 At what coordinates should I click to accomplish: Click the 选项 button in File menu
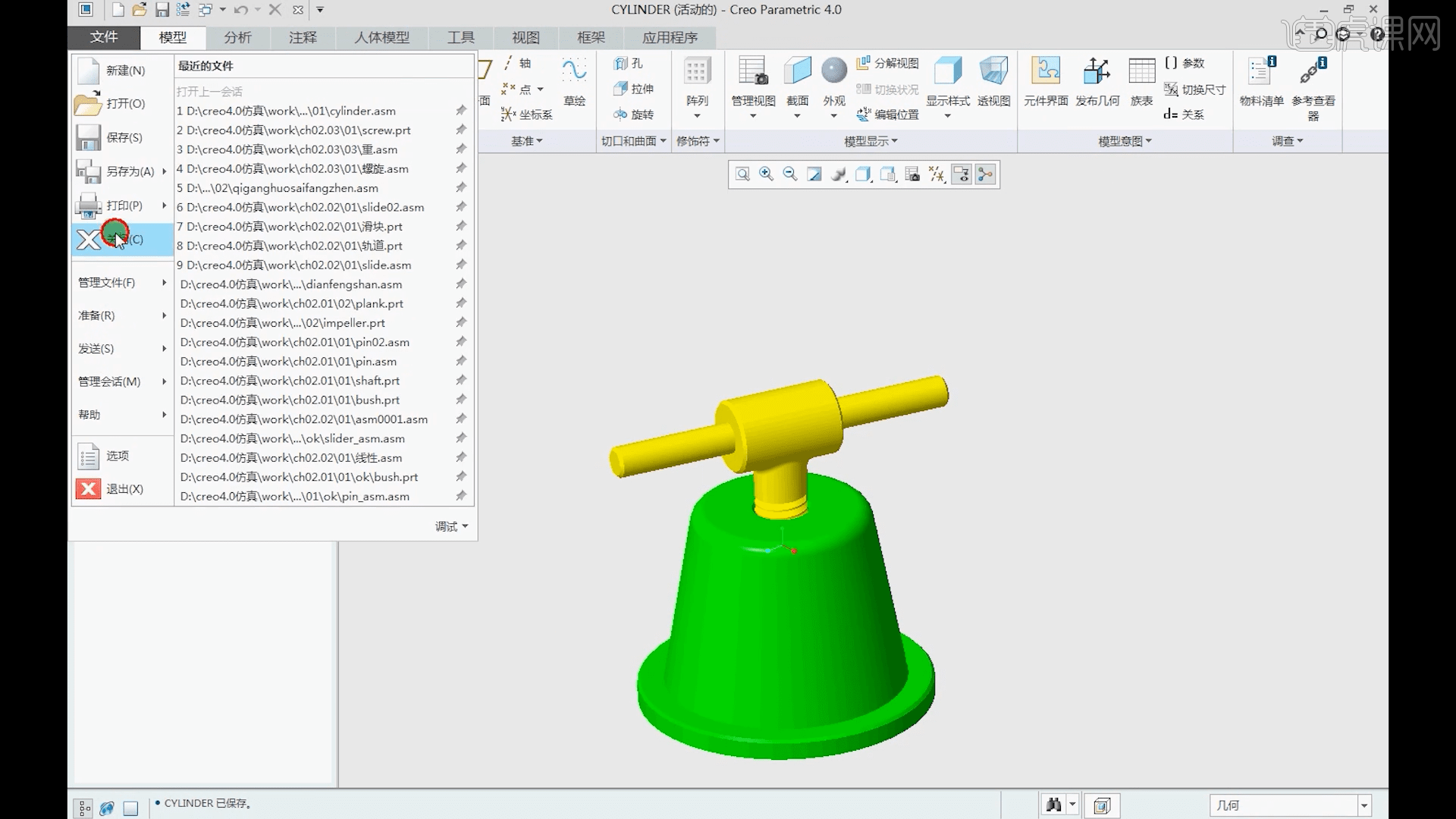click(117, 456)
